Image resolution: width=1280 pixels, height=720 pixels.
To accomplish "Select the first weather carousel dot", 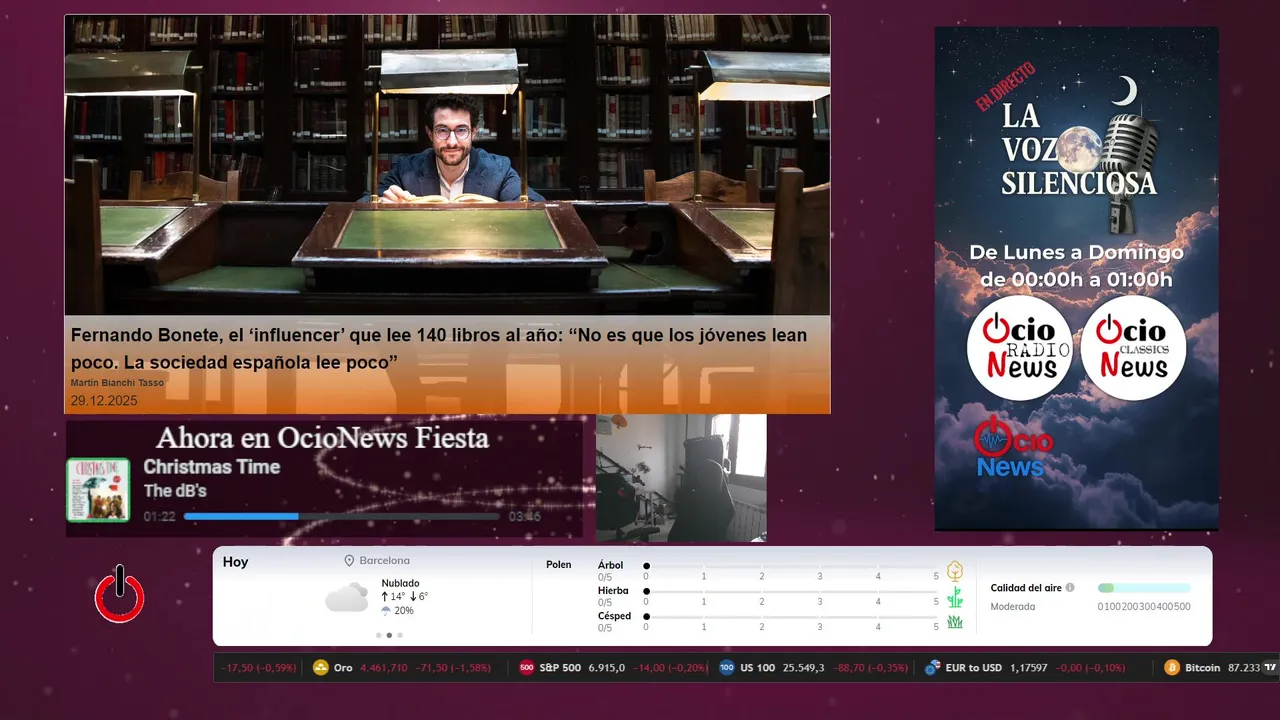I will pos(378,635).
